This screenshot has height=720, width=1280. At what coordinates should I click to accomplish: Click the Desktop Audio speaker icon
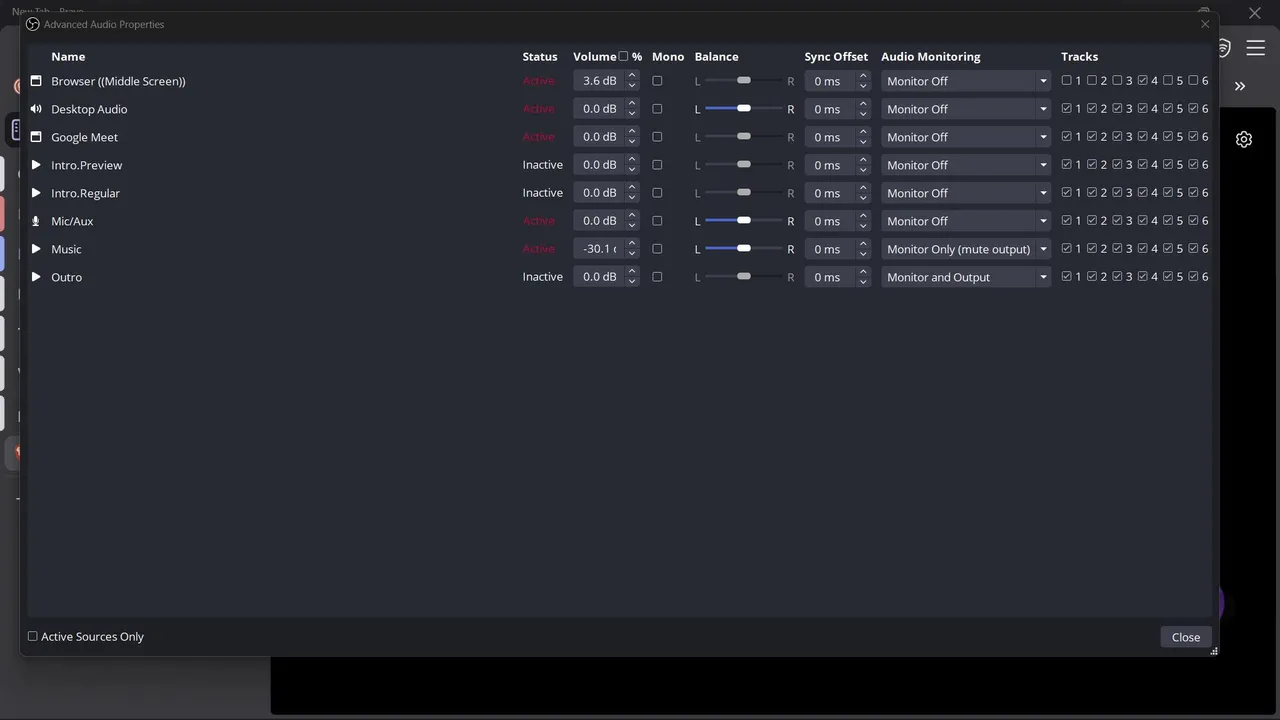point(36,109)
